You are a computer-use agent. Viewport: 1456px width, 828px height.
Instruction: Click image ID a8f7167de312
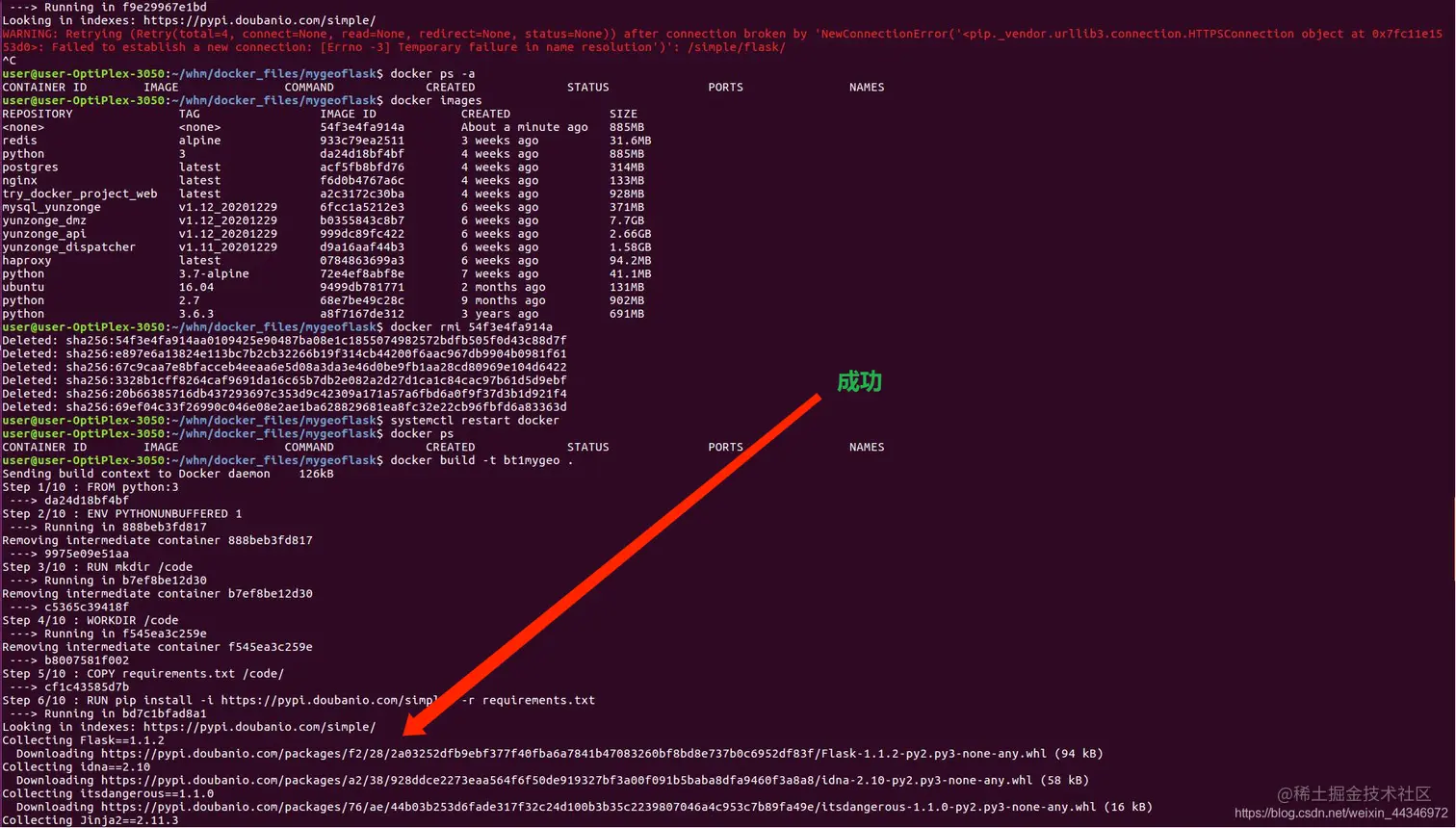tap(362, 315)
